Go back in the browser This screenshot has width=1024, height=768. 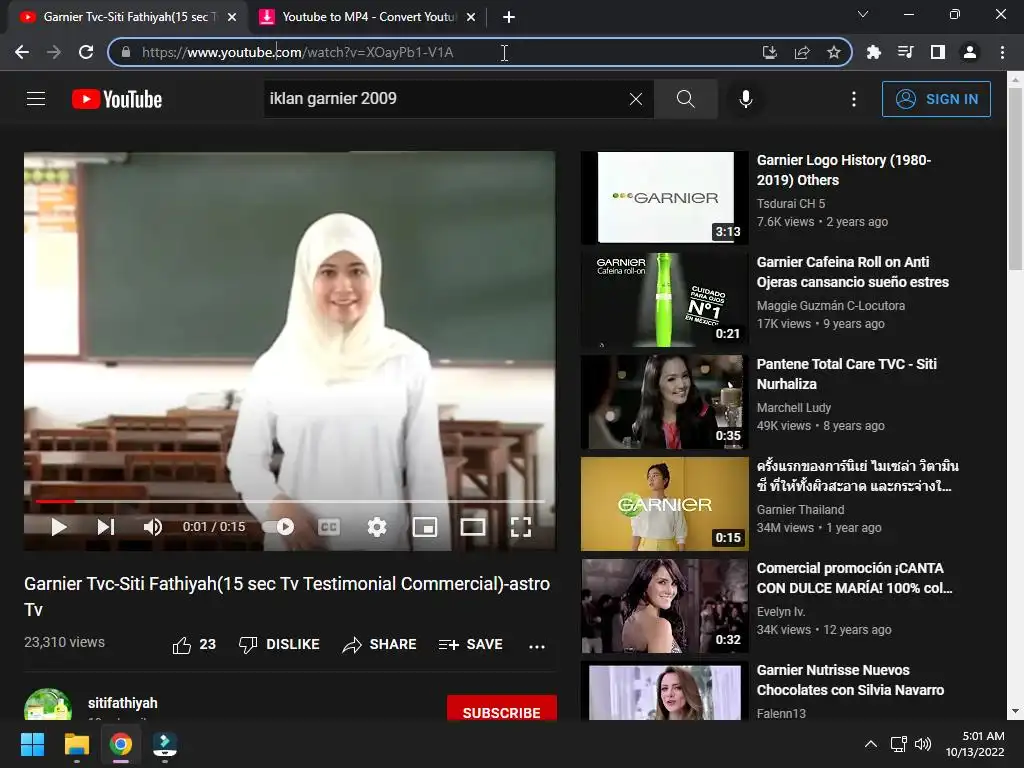click(x=22, y=52)
